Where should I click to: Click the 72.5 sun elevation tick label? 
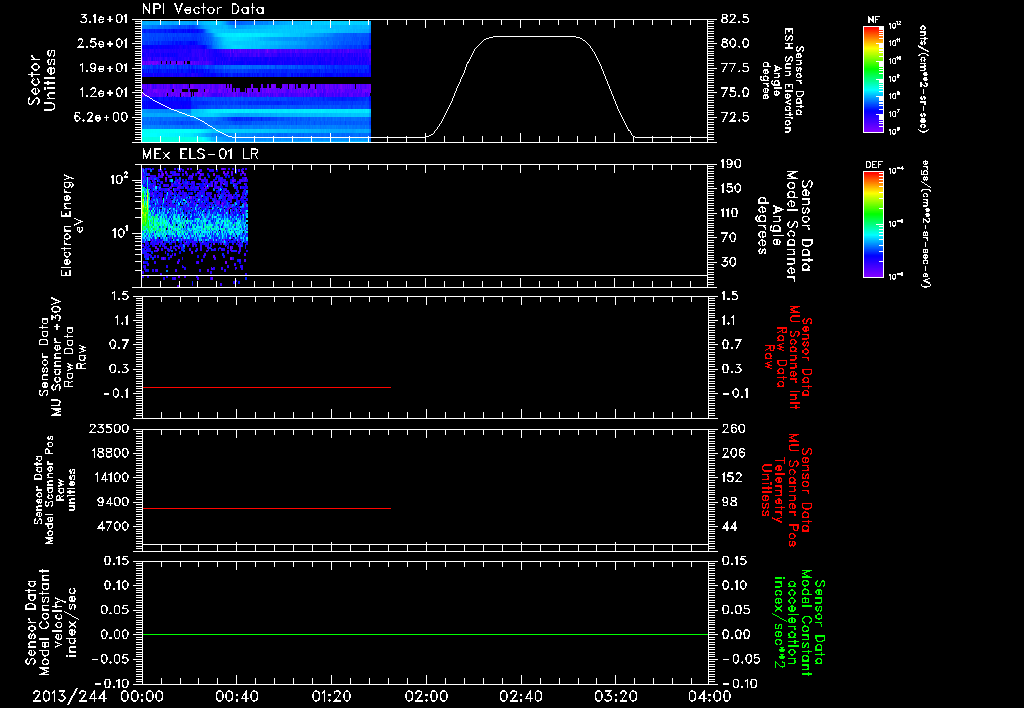point(735,118)
